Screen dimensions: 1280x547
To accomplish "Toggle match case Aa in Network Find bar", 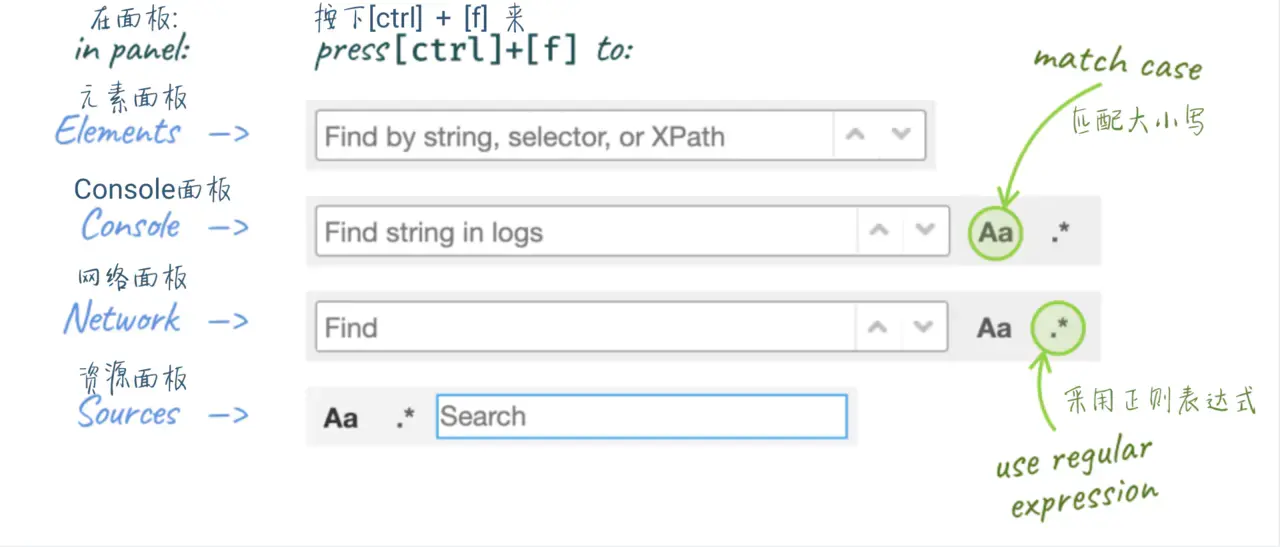I will pos(994,328).
